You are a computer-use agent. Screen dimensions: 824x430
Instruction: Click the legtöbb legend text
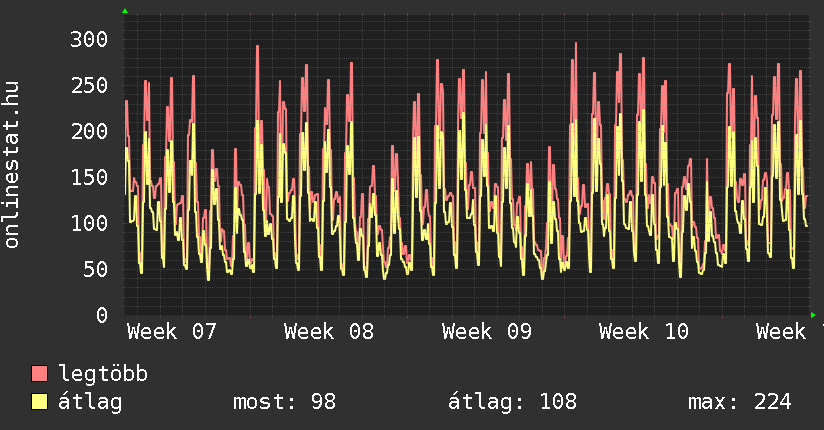103,374
